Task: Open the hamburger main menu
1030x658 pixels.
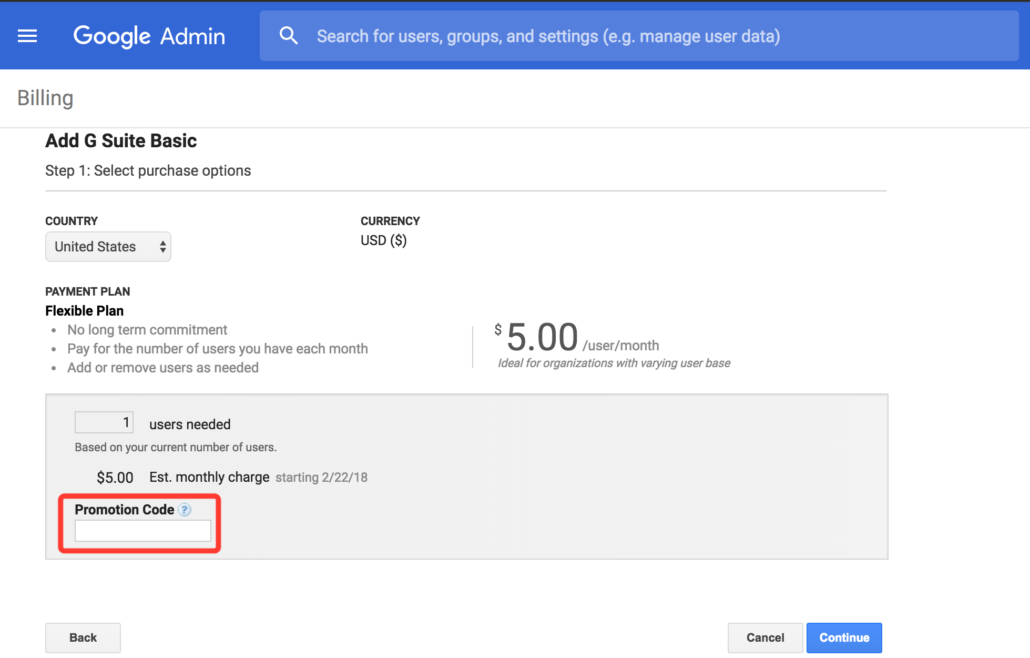Action: point(27,36)
